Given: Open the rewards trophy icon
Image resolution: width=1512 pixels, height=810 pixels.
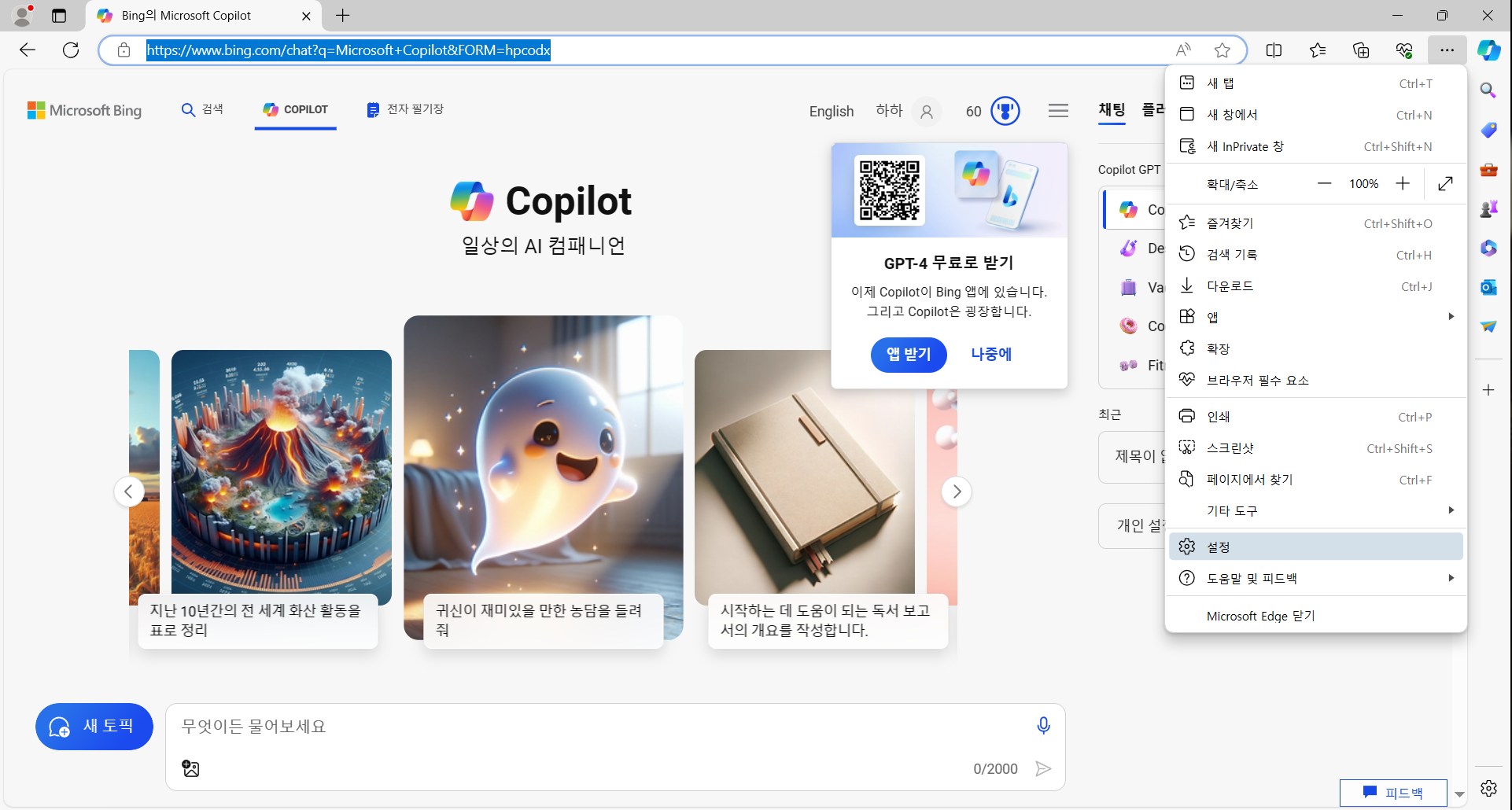Looking at the screenshot, I should (1005, 111).
